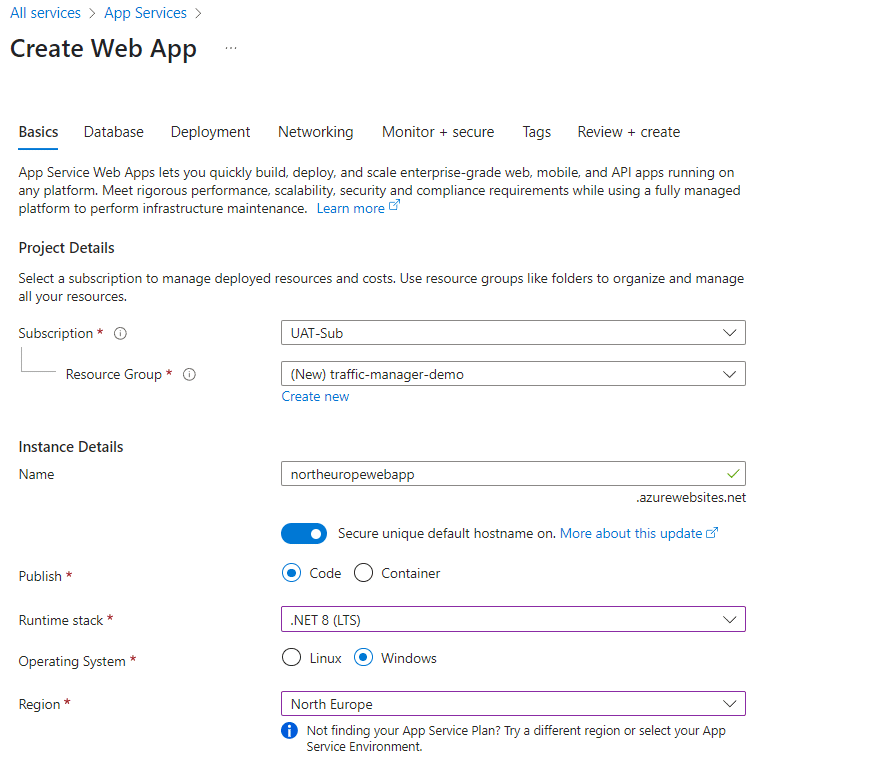Viewport: 878px width, 780px height.
Task: Select the Container publish option
Action: [364, 573]
